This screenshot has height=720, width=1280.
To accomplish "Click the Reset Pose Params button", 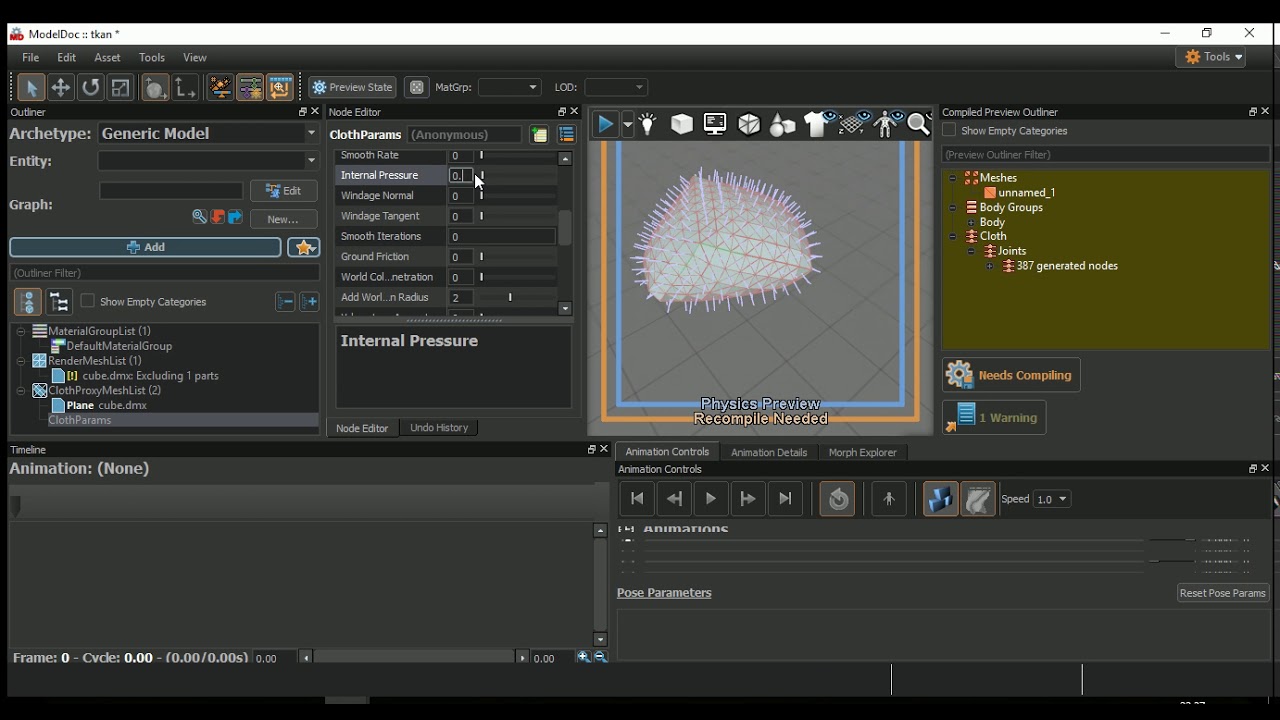I will 1223,593.
